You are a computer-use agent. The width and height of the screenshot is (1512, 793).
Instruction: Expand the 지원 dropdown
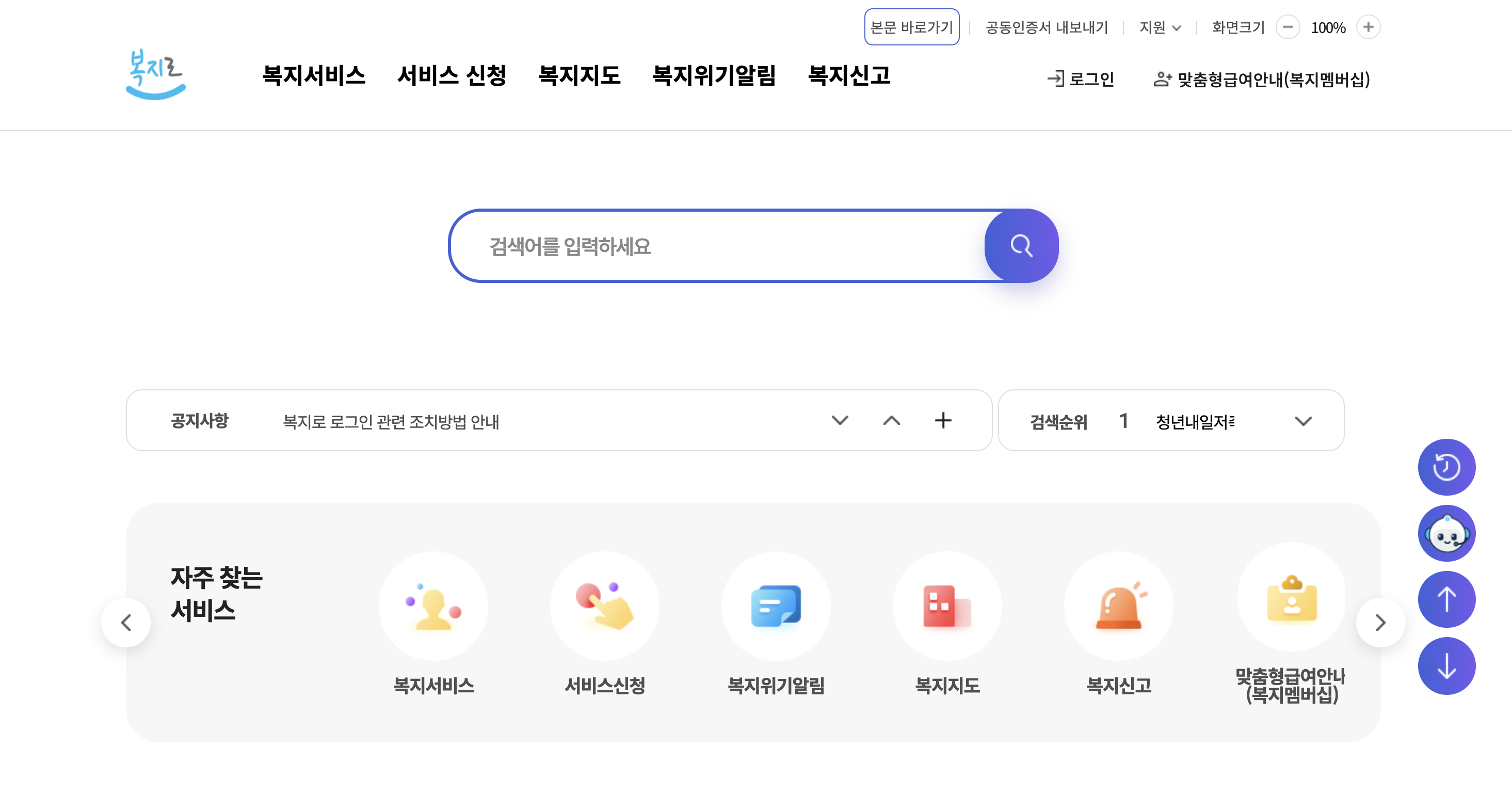click(1160, 27)
